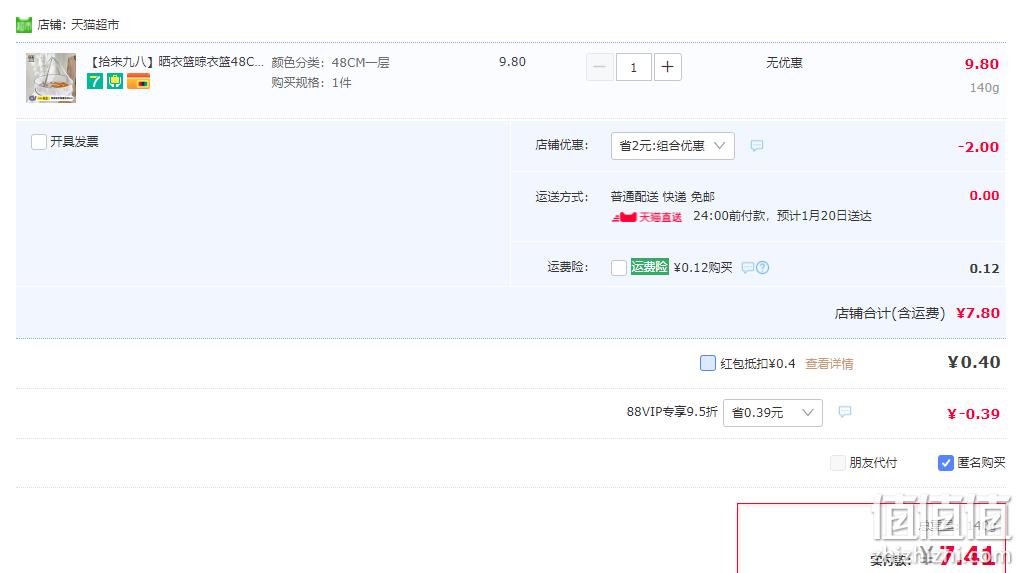Image resolution: width=1021 pixels, height=573 pixels.
Task: Click the 140g weight text
Action: coord(984,87)
